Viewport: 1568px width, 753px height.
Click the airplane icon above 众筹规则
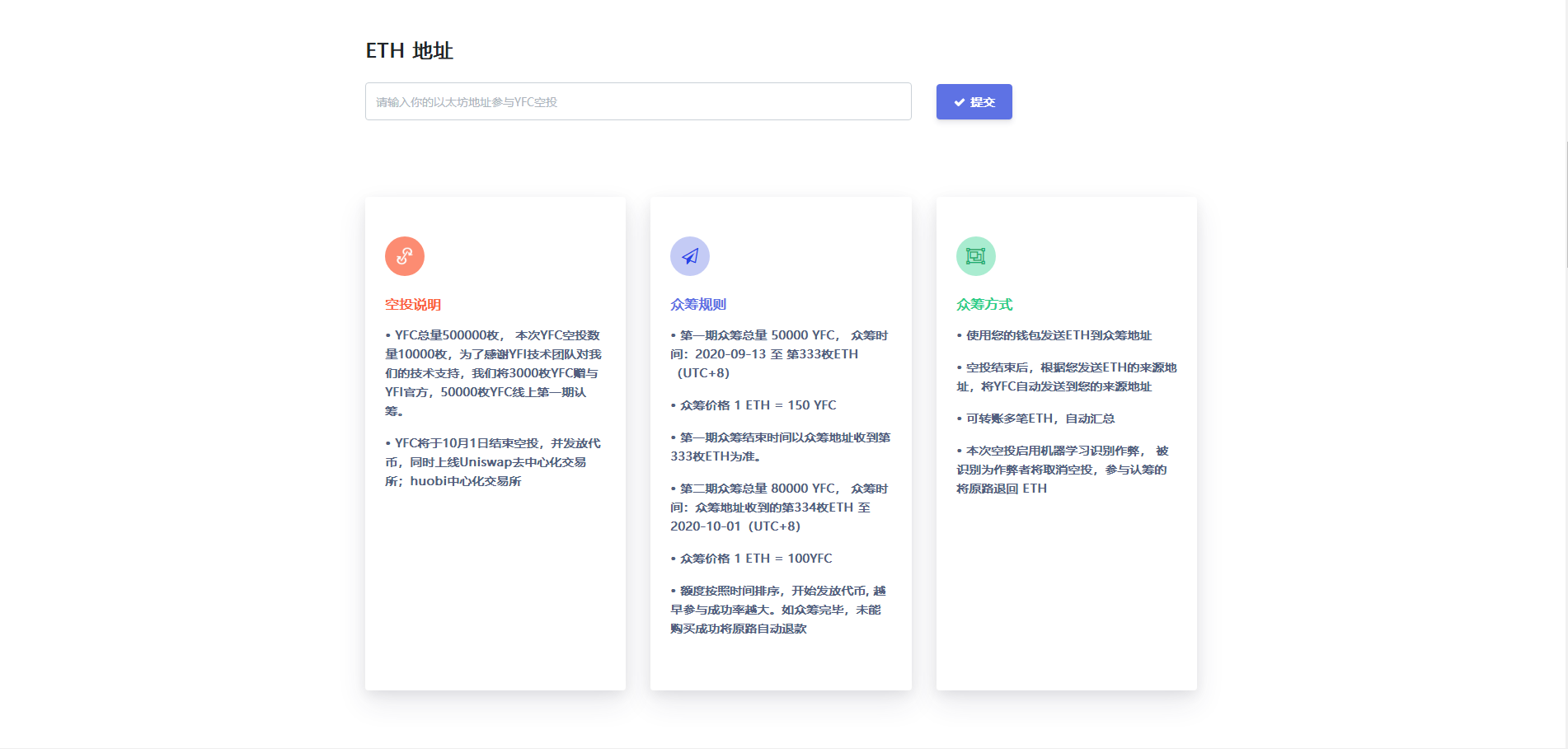click(690, 256)
